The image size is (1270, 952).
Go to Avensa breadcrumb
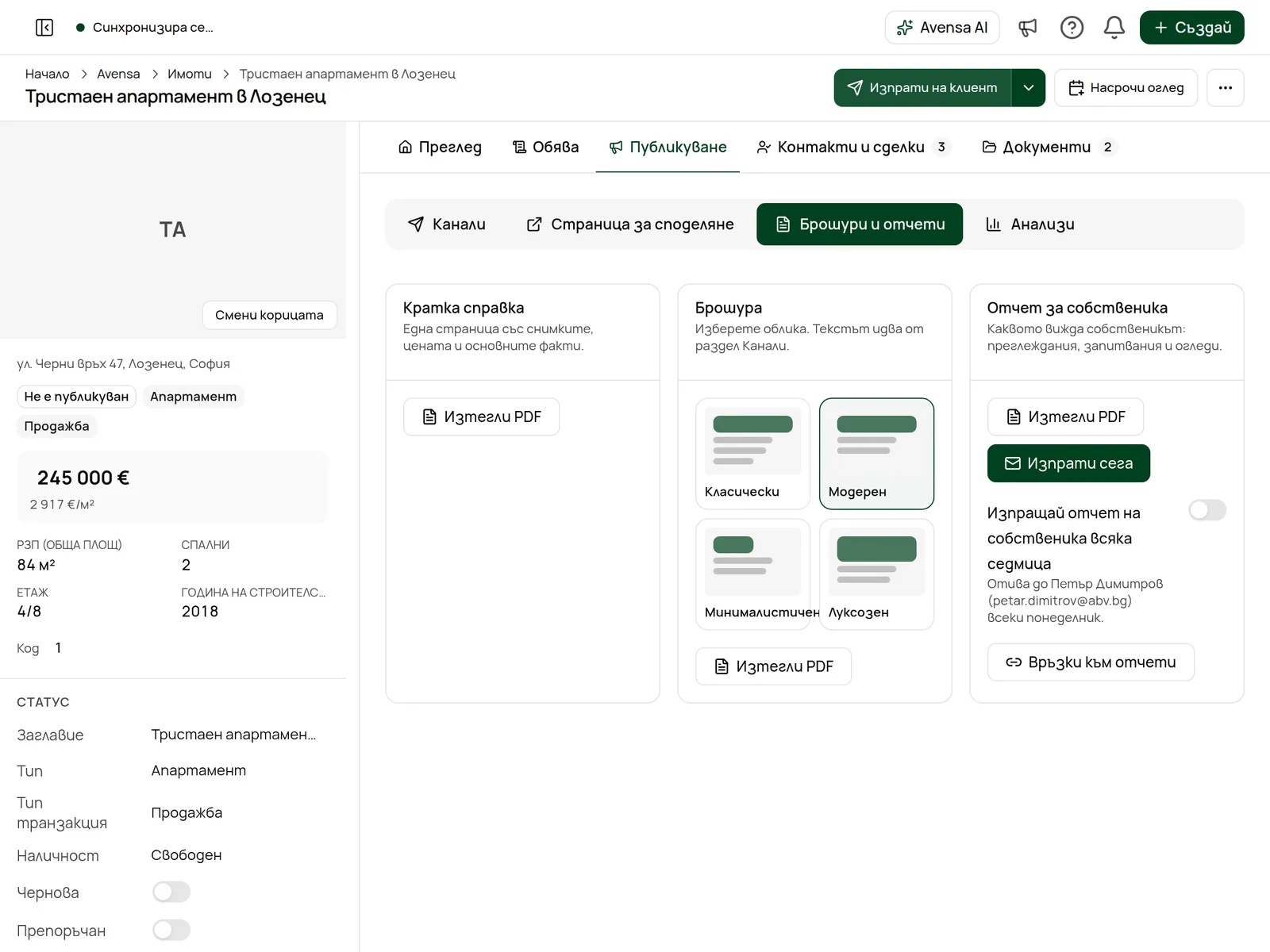[x=118, y=74]
